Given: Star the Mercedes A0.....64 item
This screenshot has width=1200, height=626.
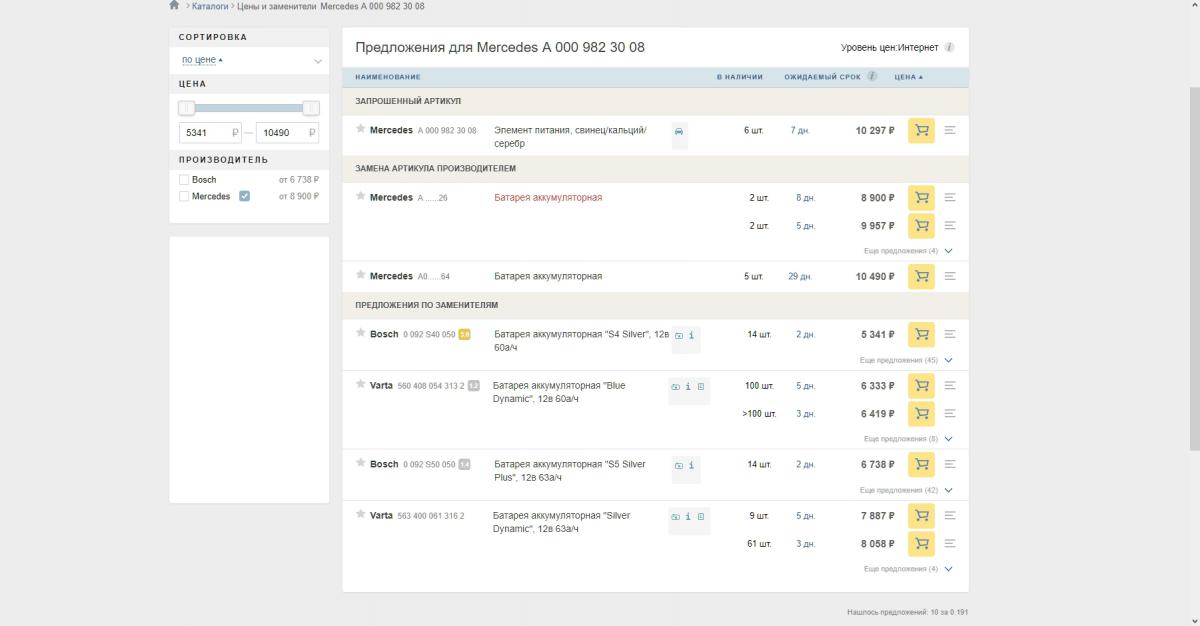Looking at the screenshot, I should pyautogui.click(x=361, y=275).
